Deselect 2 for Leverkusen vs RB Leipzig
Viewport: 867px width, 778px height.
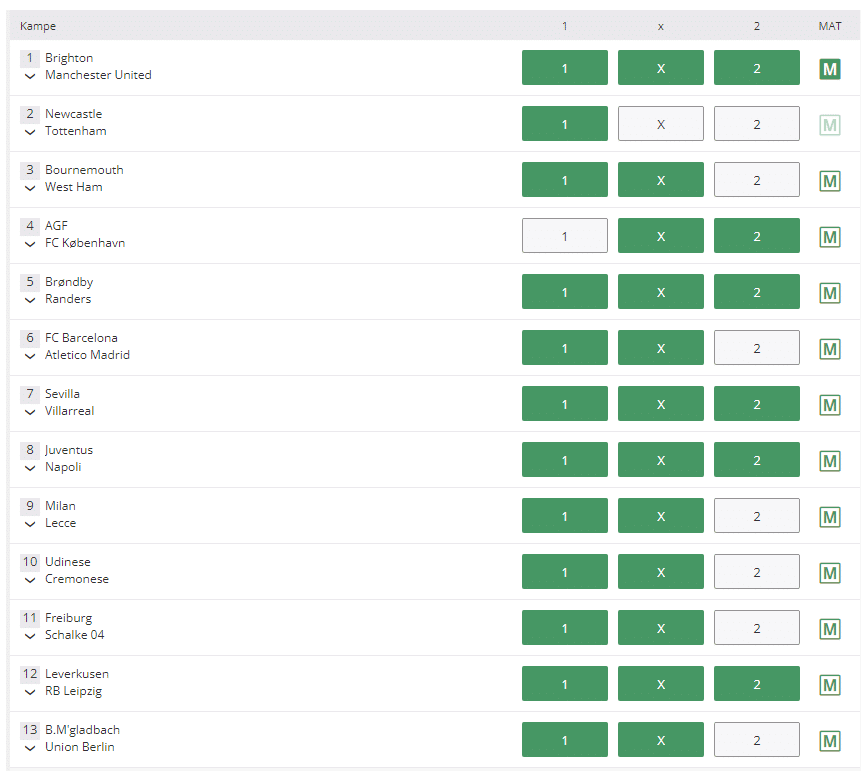(756, 683)
